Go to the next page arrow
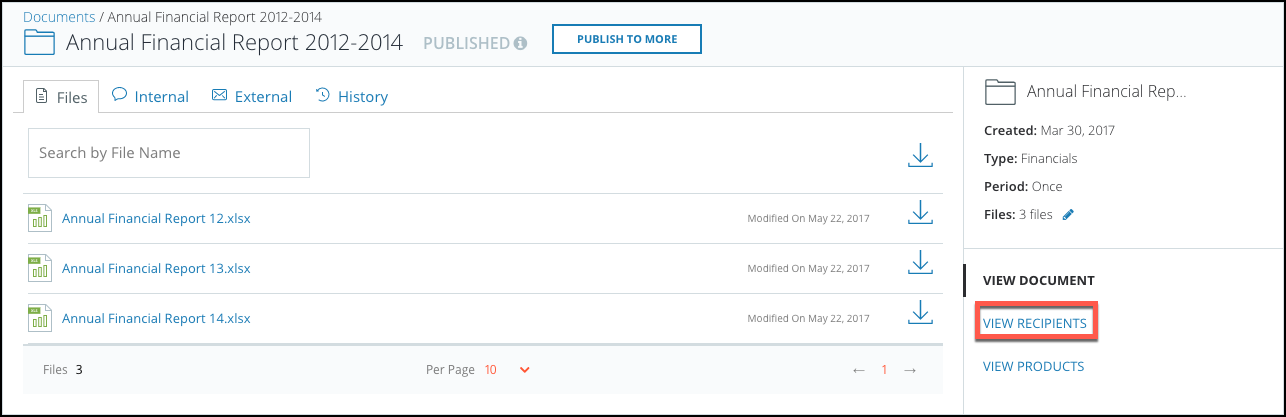Screen dimensions: 1286x417 click(910, 370)
